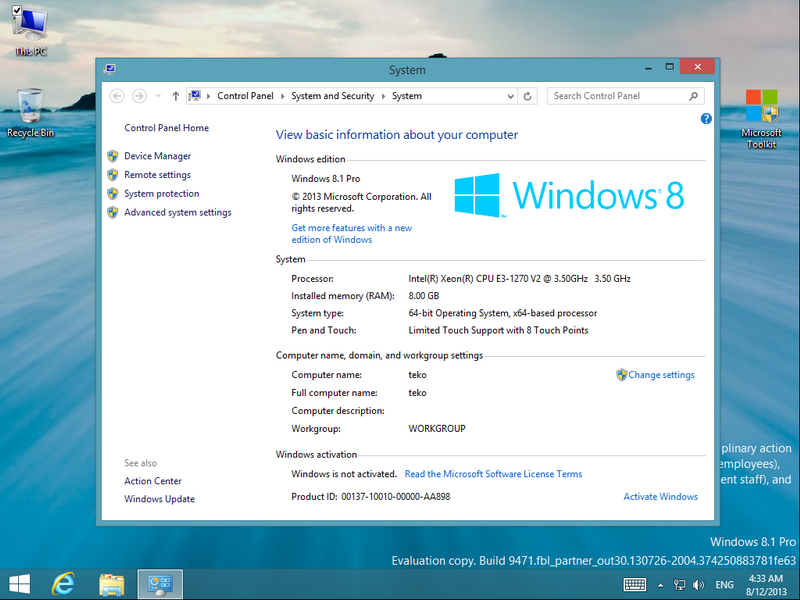The image size is (800, 600).
Task: Open the Recycle Bin desktop icon
Action: click(31, 113)
